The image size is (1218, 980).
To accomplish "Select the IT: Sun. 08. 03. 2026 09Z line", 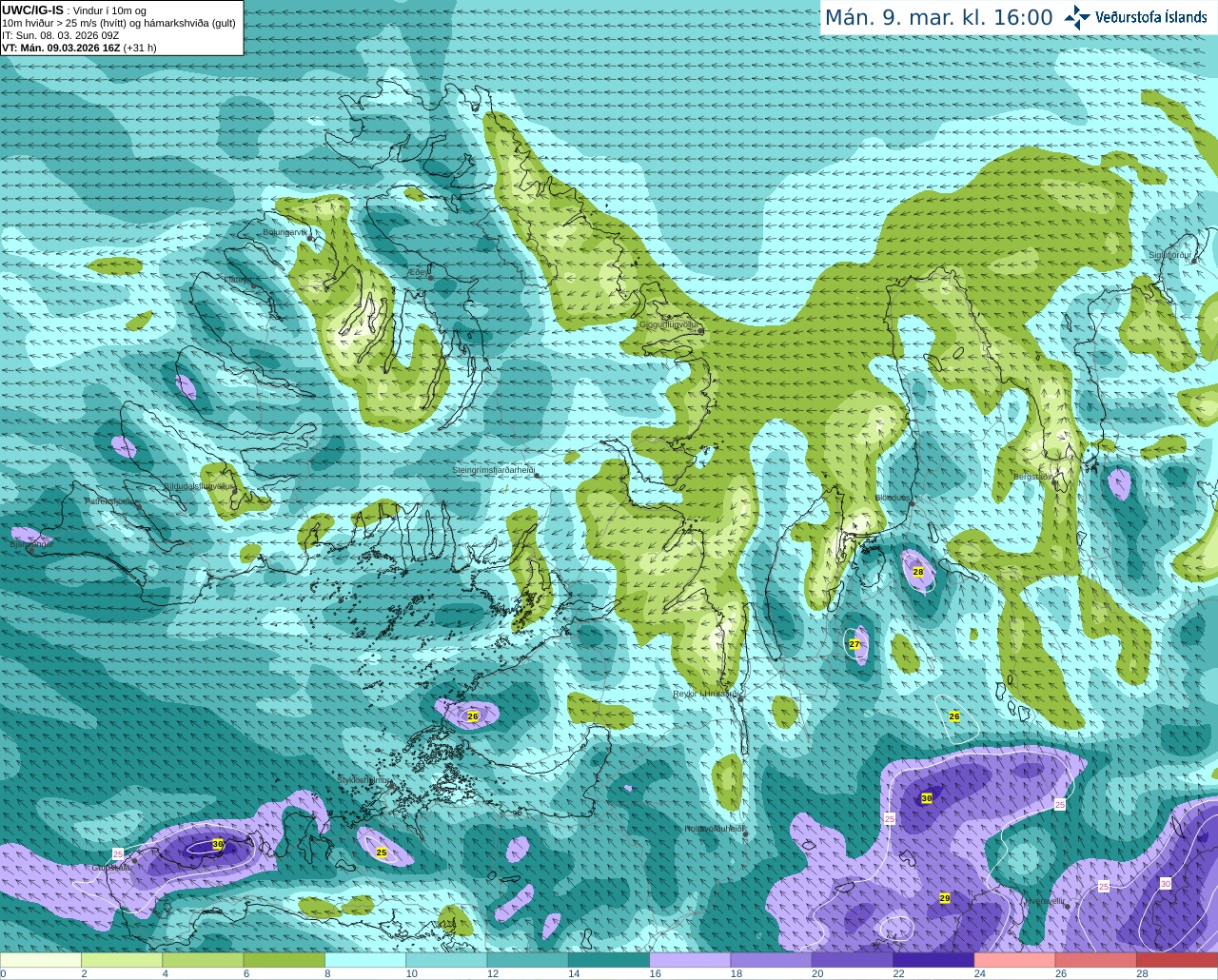I will (61, 35).
